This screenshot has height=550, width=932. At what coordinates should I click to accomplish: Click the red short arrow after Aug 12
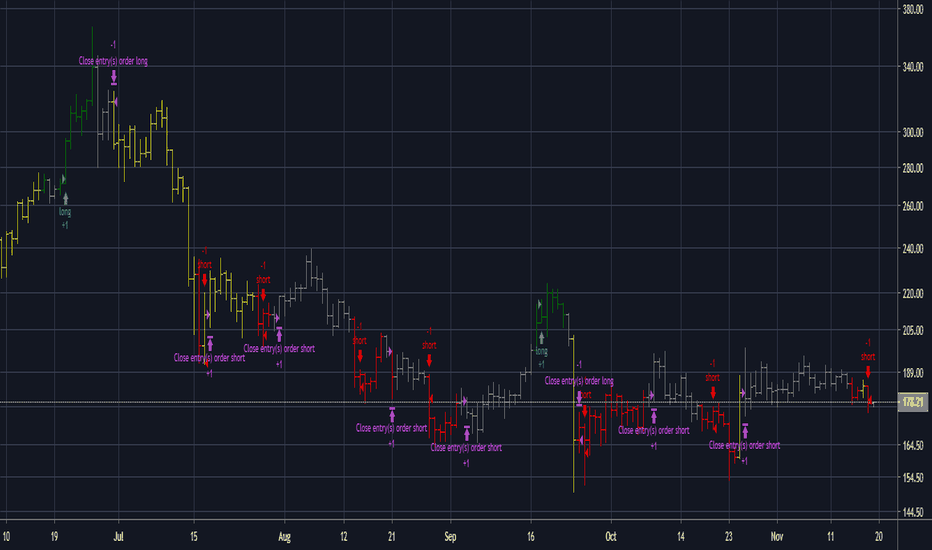(360, 356)
